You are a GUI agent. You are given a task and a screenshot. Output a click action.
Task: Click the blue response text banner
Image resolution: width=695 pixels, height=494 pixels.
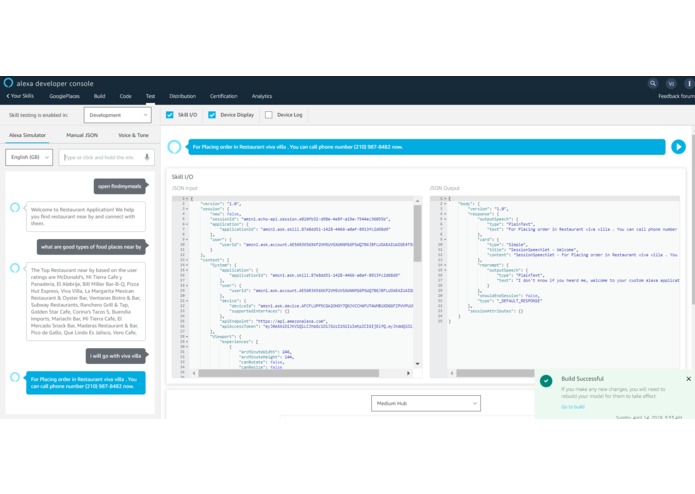click(426, 147)
